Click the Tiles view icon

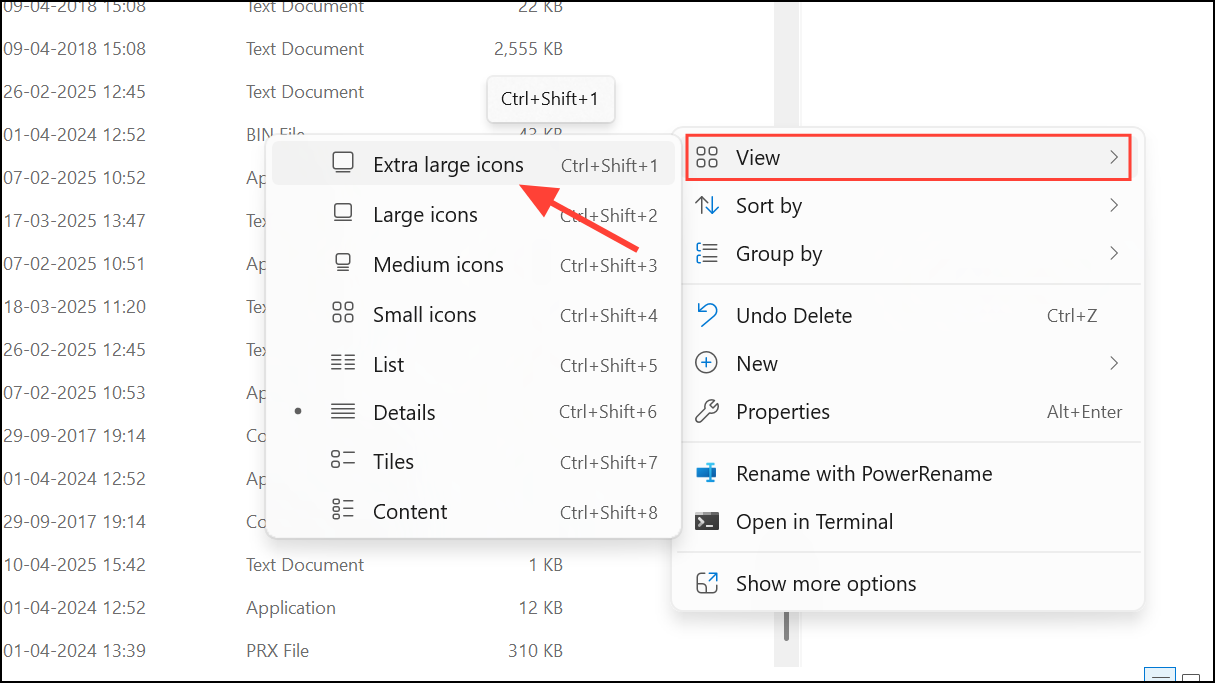pos(342,461)
